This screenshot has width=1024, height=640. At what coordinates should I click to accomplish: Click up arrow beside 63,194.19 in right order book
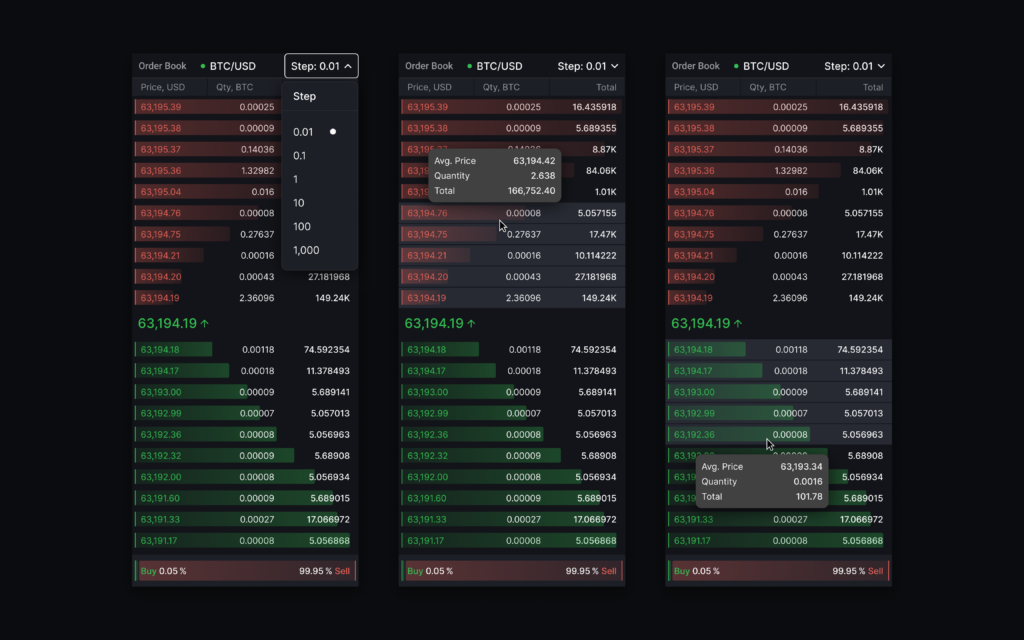[738, 323]
